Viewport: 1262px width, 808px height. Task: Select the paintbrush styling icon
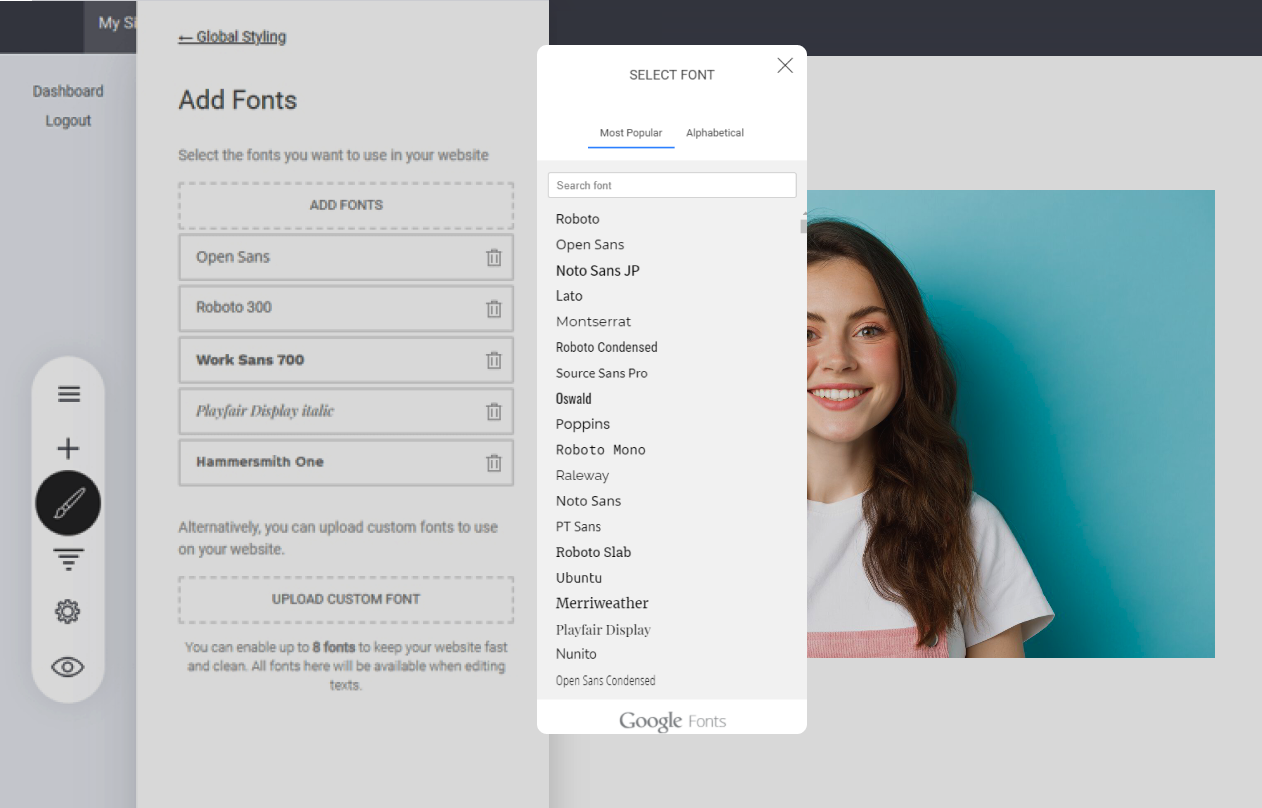click(x=68, y=503)
